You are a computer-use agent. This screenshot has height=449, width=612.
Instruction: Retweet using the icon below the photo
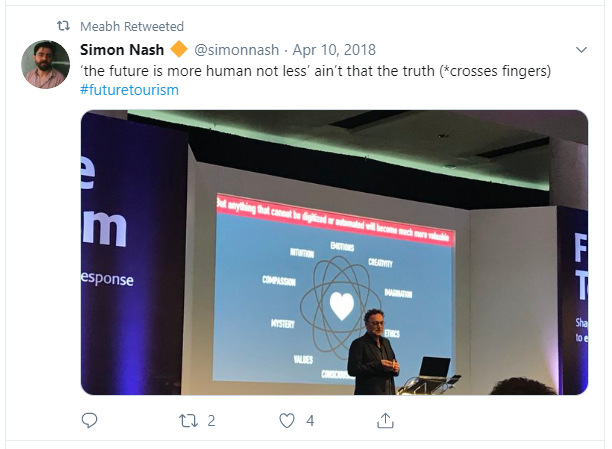[187, 421]
